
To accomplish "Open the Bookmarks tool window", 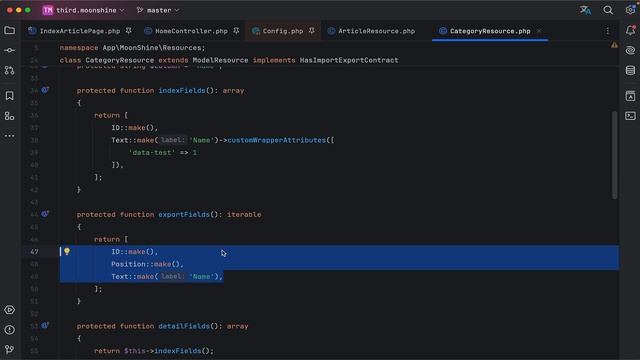I will pos(9,96).
